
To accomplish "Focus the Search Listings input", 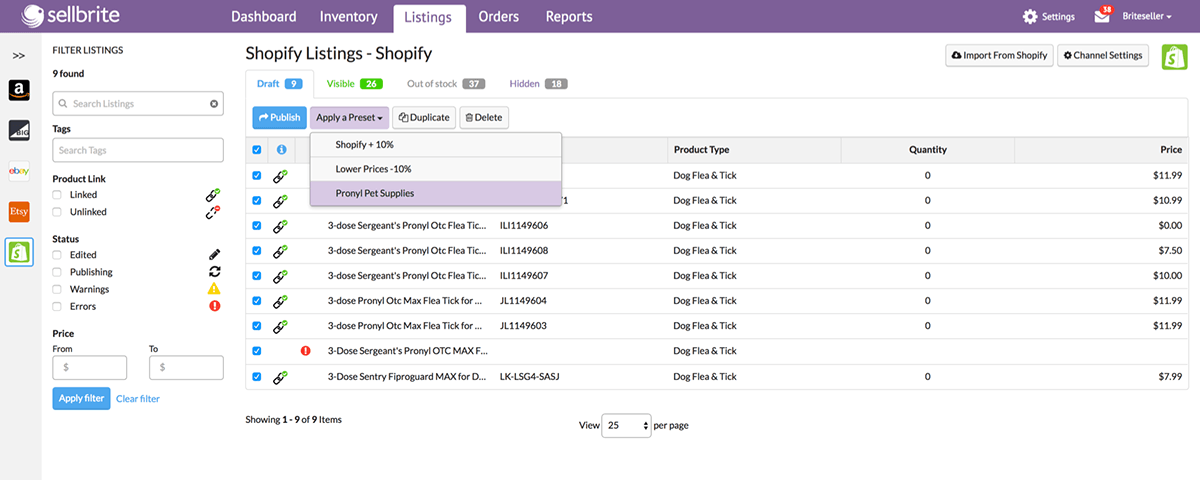I will point(138,104).
